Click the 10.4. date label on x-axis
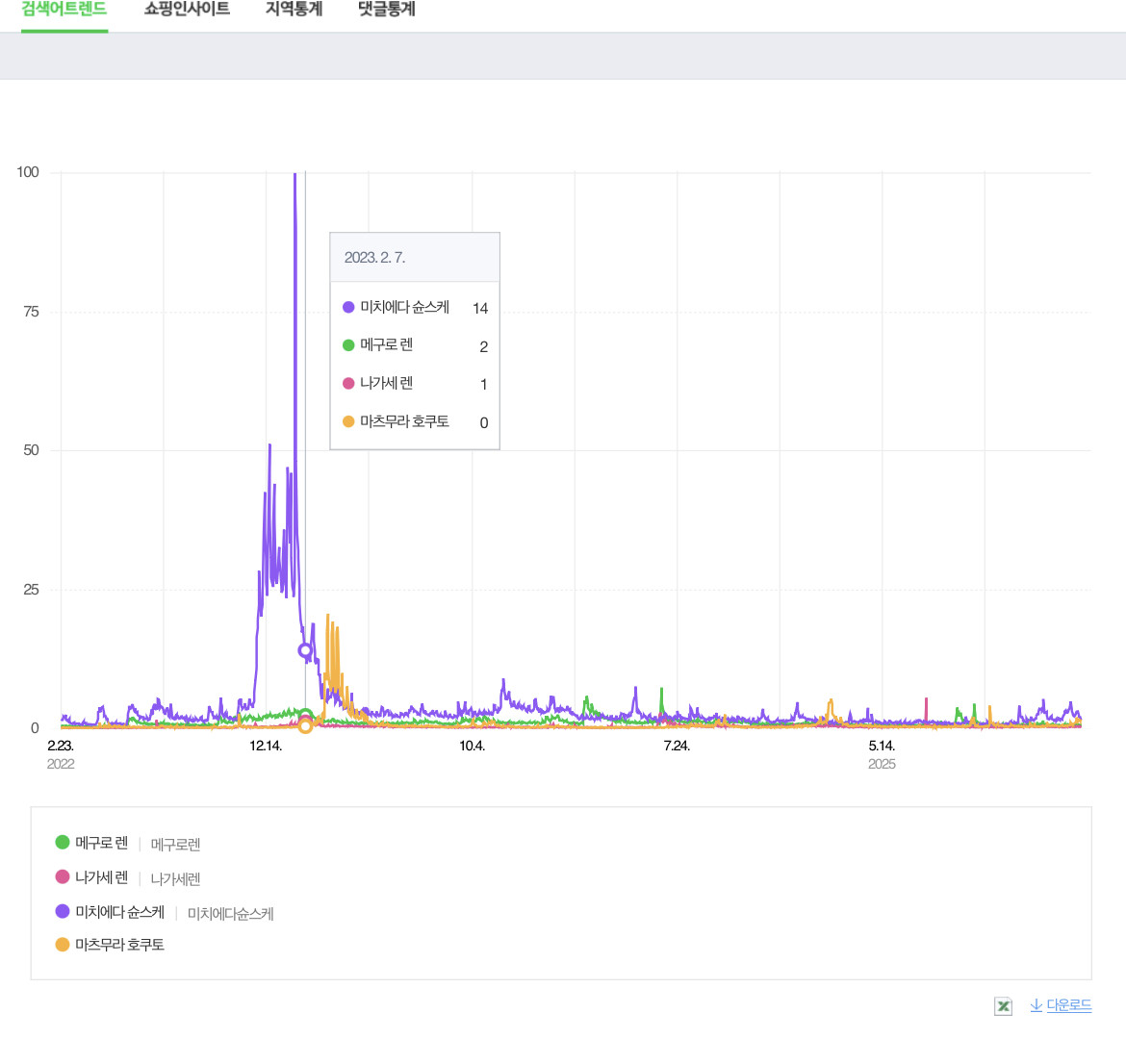Image resolution: width=1126 pixels, height=1064 pixels. [x=472, y=746]
